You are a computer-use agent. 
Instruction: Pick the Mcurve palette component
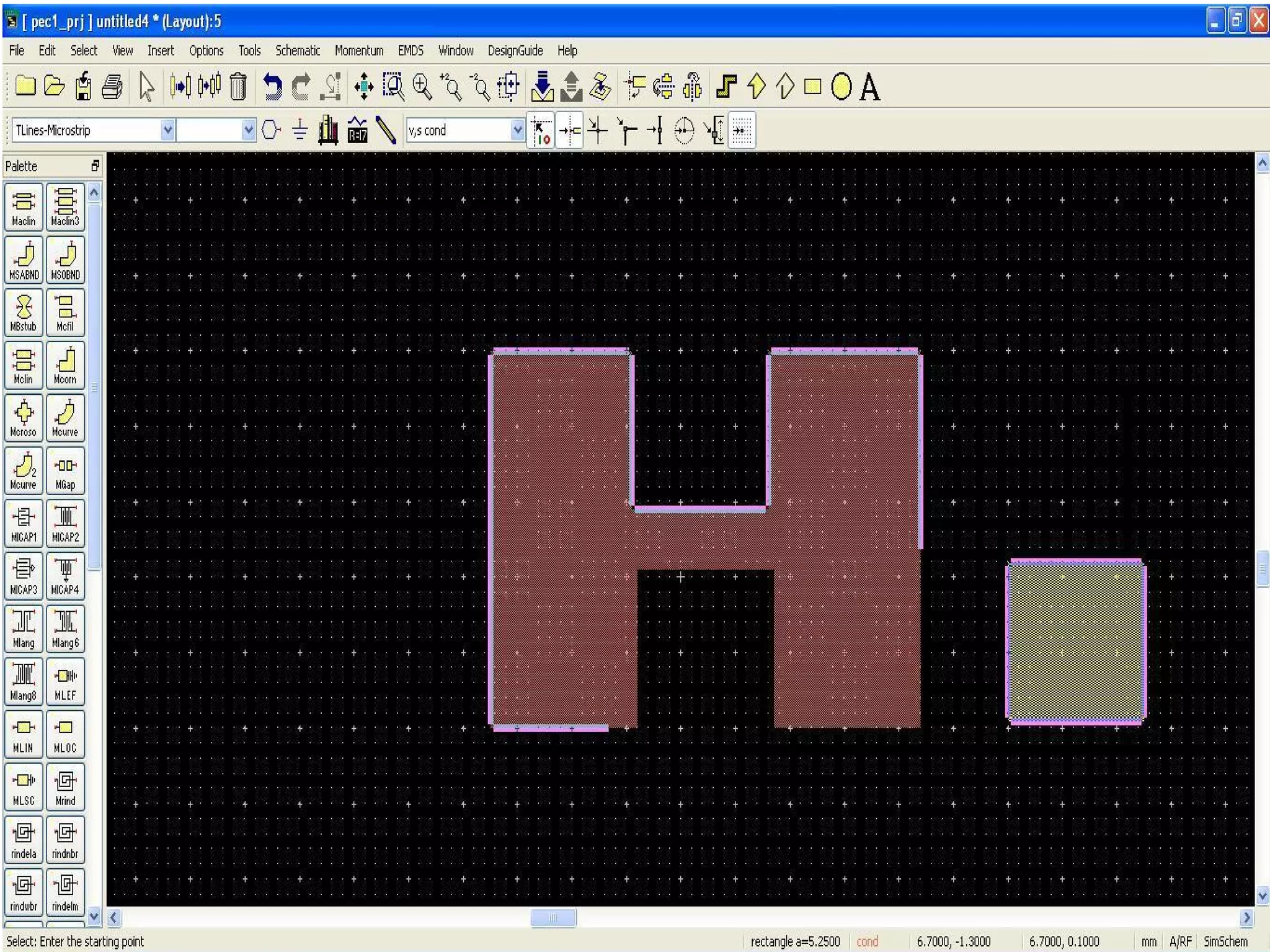pos(64,418)
